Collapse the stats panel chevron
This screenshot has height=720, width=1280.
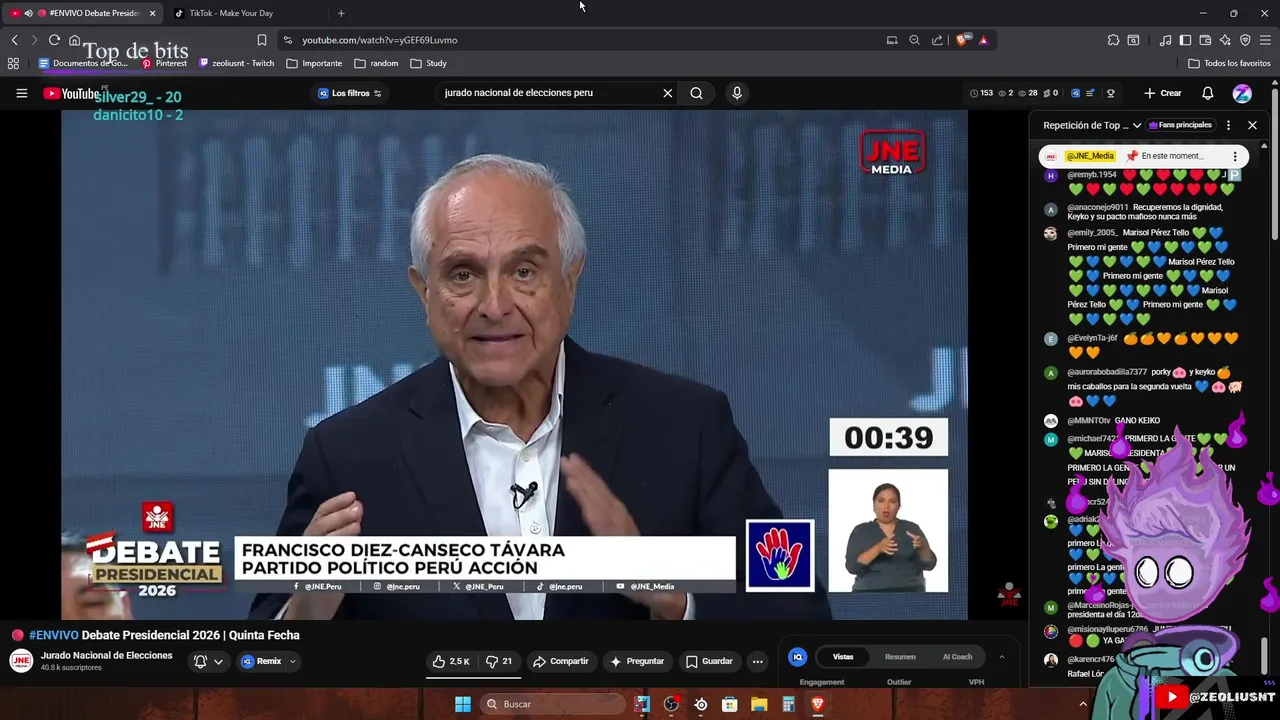(x=1001, y=657)
